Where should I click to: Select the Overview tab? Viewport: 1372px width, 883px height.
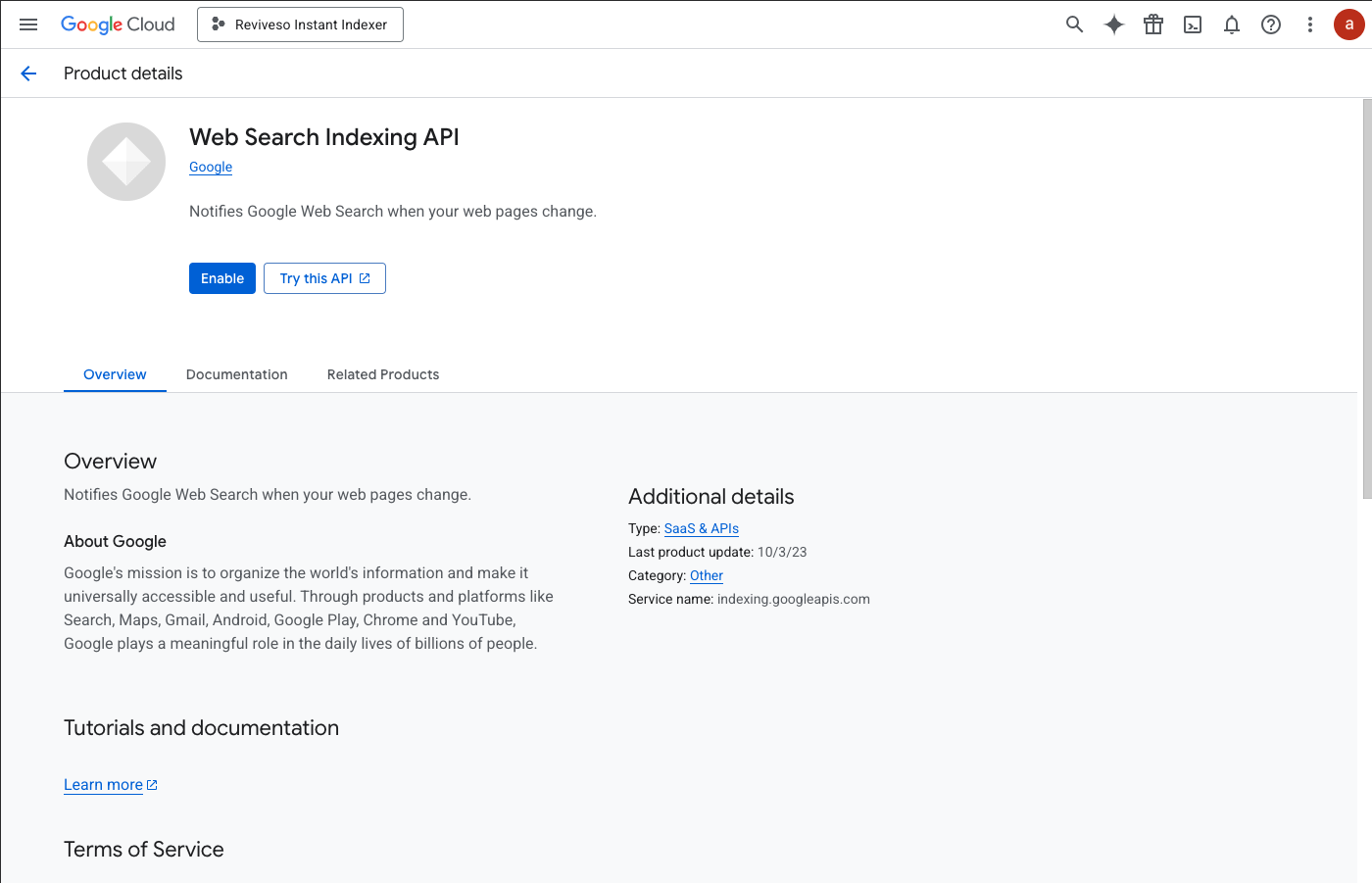[x=115, y=374]
